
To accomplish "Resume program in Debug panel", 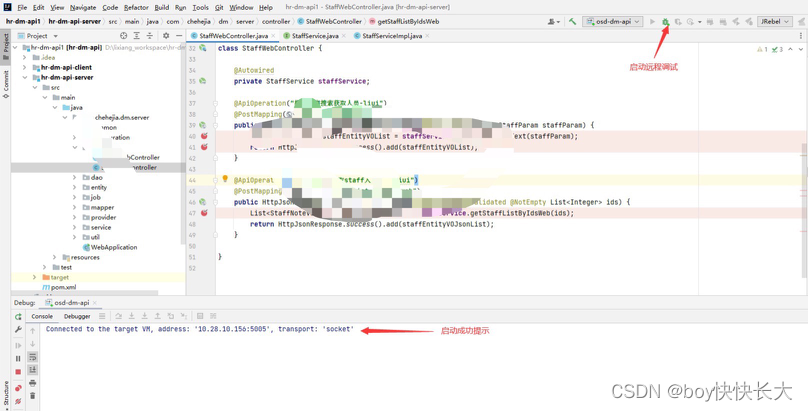I will 18,345.
